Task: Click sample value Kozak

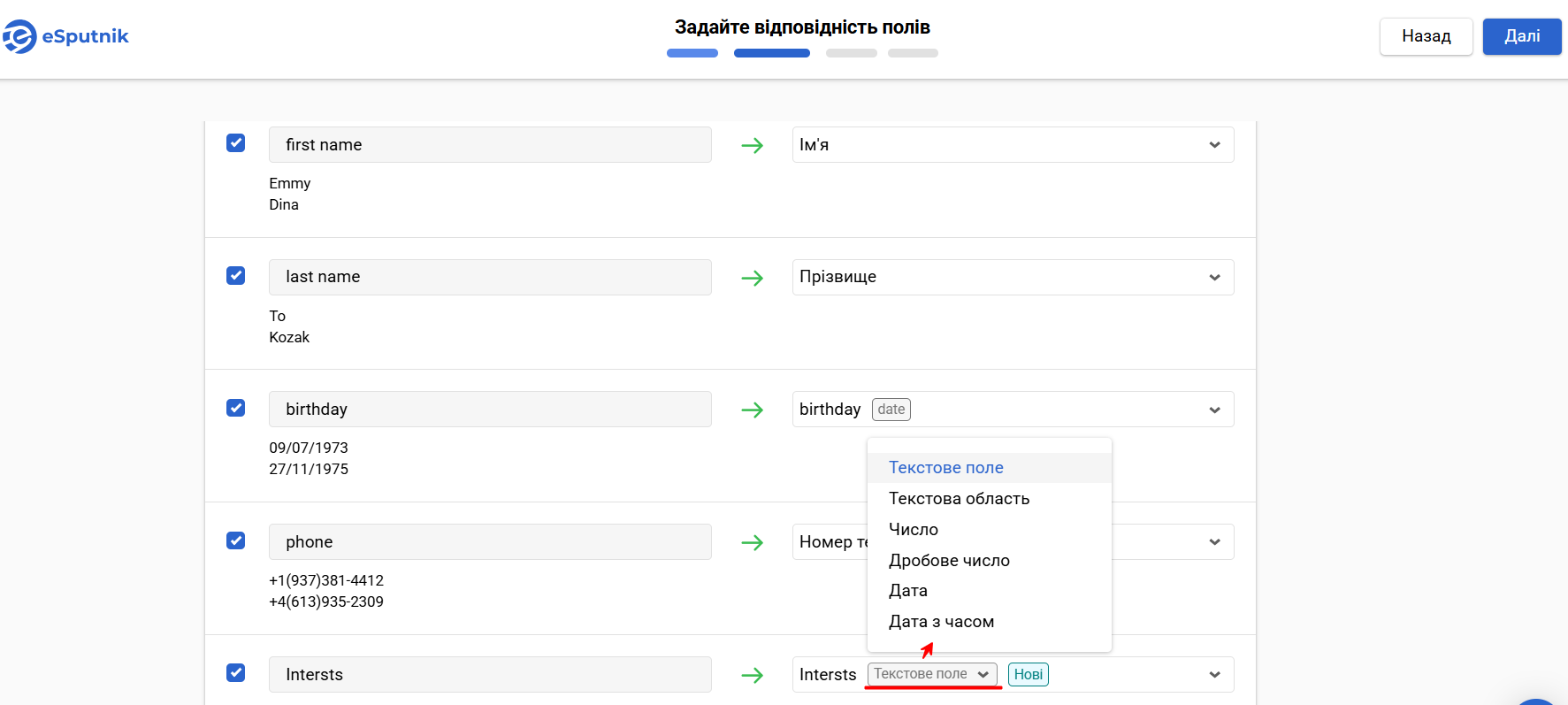Action: pos(289,337)
